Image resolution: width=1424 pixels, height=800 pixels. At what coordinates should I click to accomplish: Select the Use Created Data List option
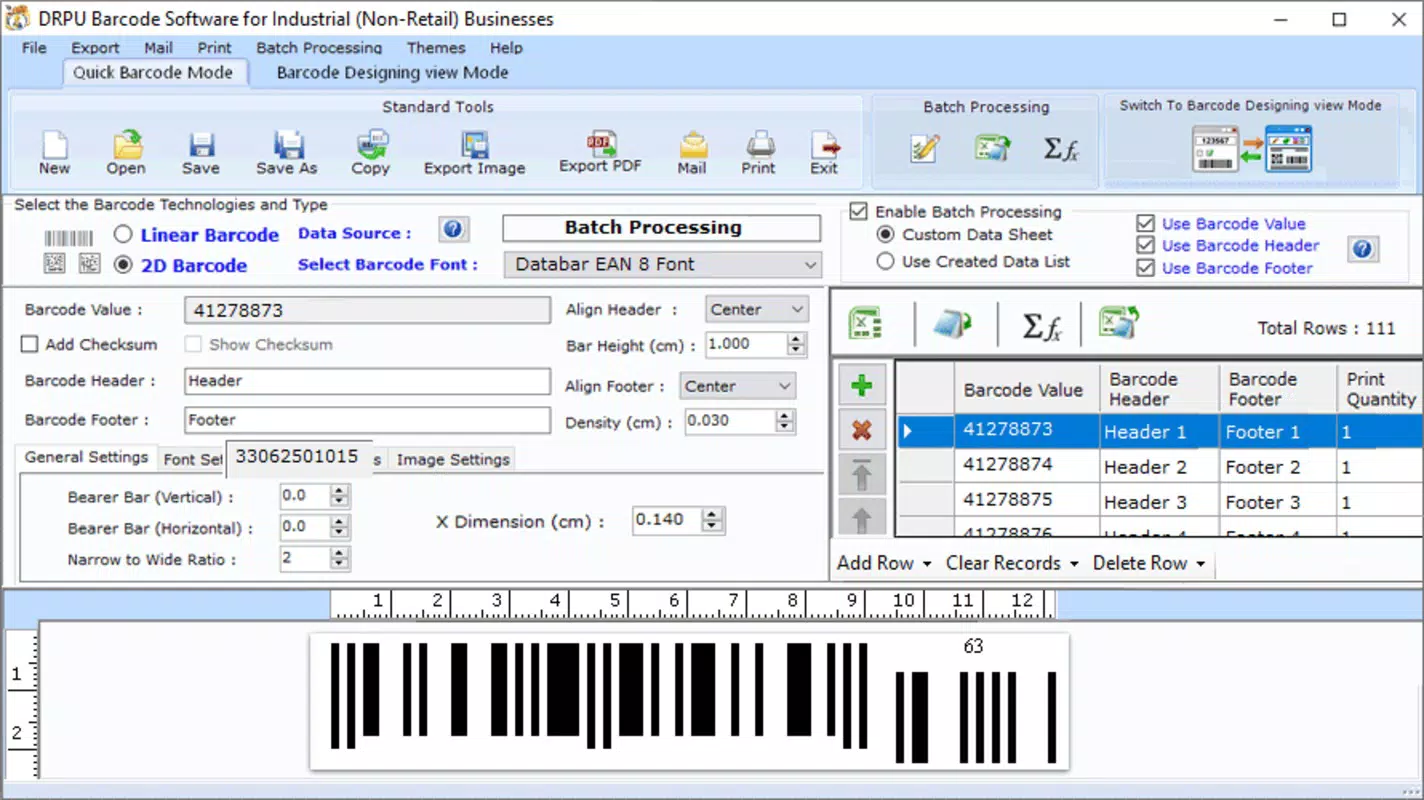tap(885, 261)
